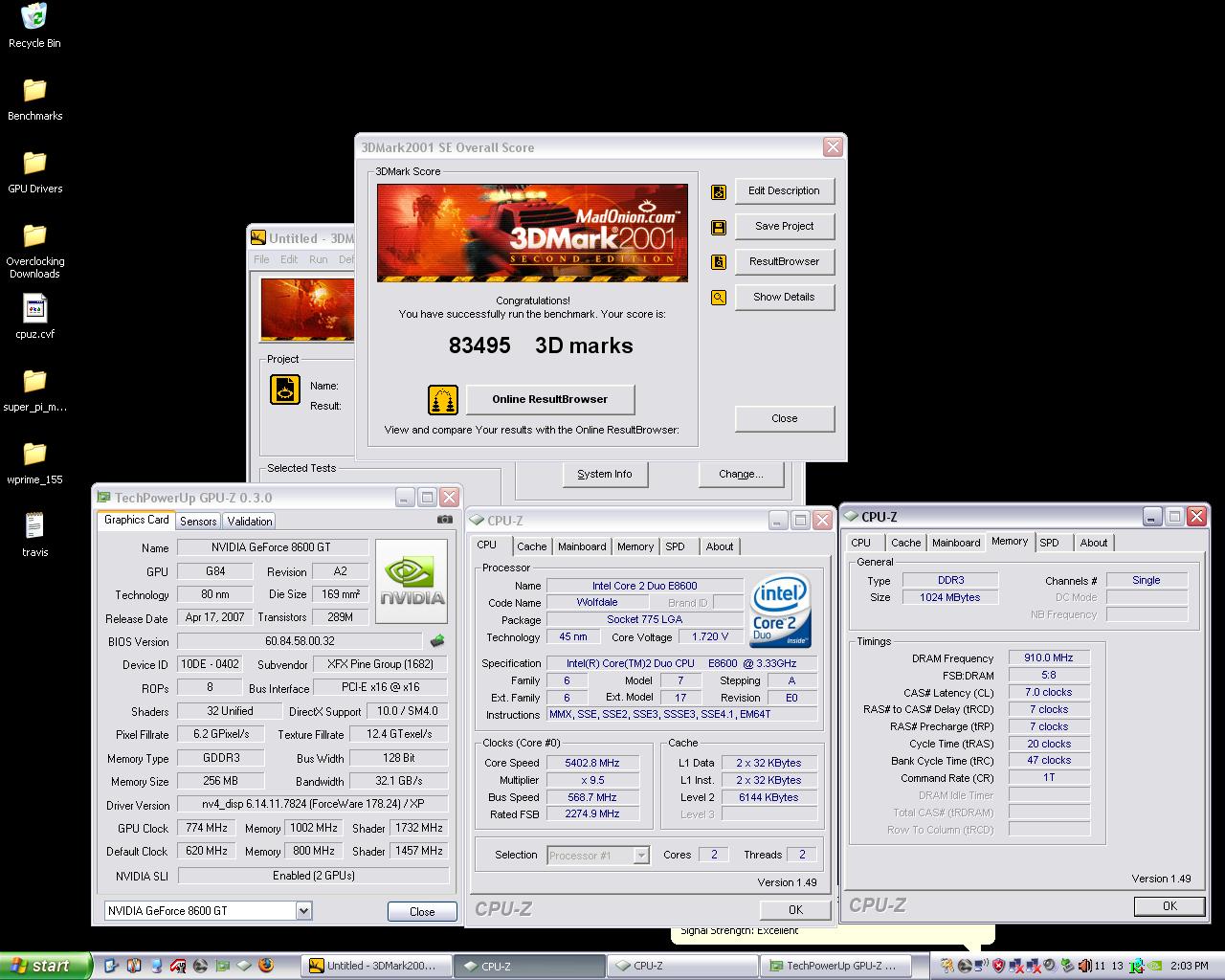Click the NVIDIA SLI Enabled (2 GPUs) field

313,876
